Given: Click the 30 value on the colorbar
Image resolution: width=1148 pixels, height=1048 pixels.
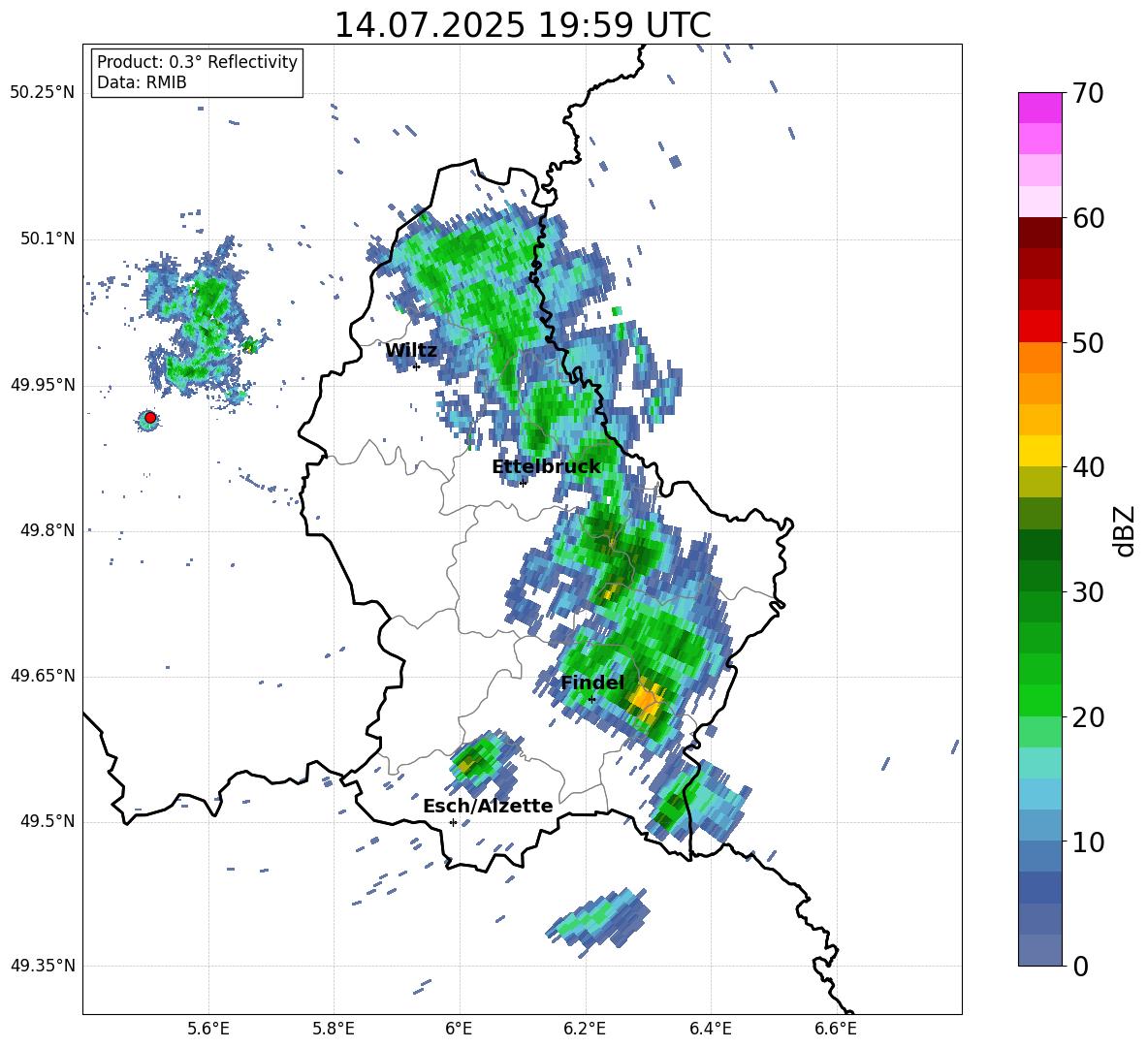Looking at the screenshot, I should click(1089, 592).
